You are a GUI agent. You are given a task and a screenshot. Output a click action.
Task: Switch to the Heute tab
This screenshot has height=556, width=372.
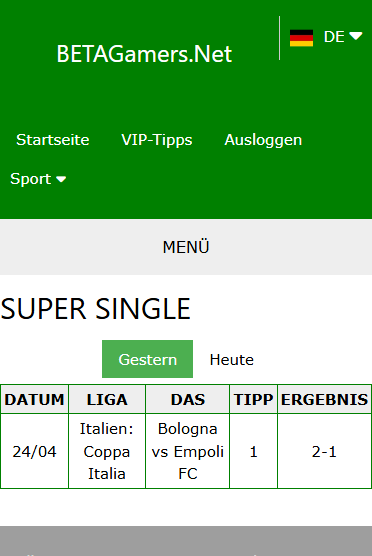(232, 360)
